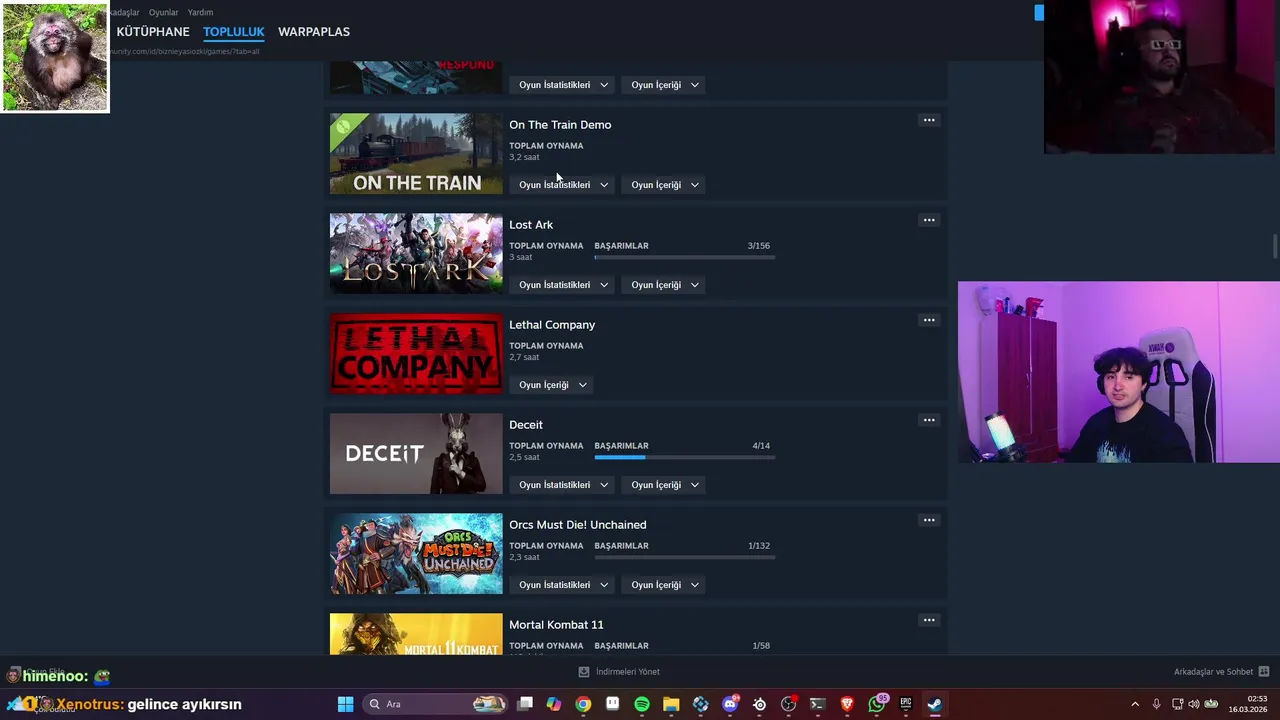Screen dimensions: 1280x720
Task: Expand Oyun İçeriği for On The Train Demo
Action: (665, 185)
